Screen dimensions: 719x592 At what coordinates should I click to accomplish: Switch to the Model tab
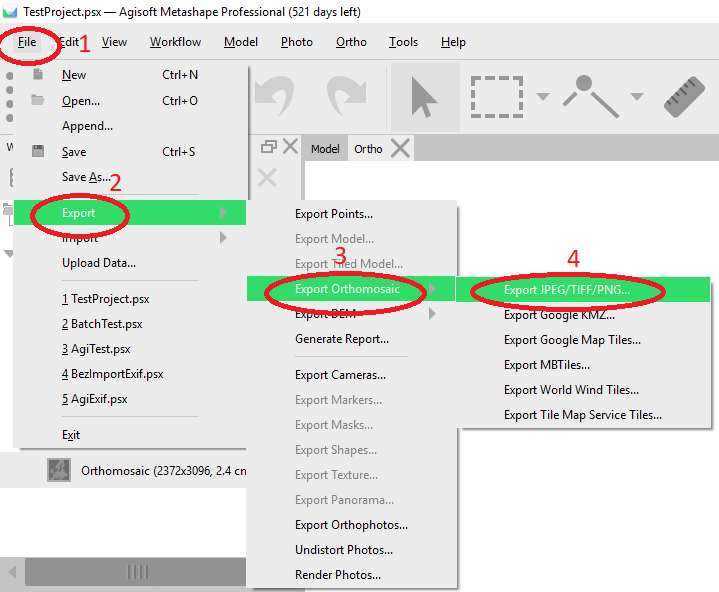pos(325,149)
